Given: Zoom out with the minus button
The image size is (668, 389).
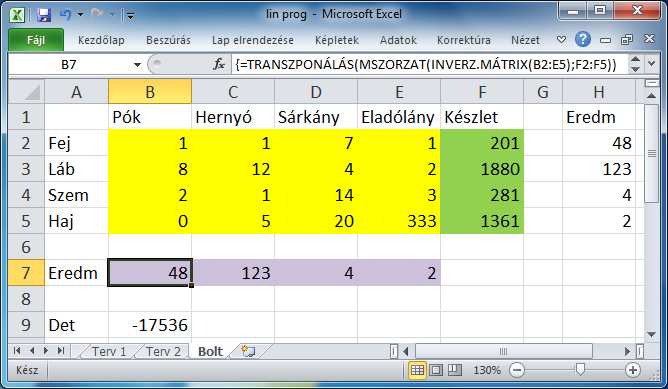Looking at the screenshot, I should pyautogui.click(x=517, y=370).
